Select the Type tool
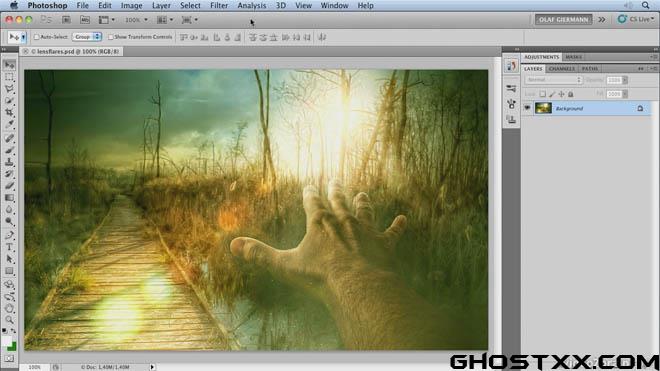660x371 pixels. [x=9, y=248]
